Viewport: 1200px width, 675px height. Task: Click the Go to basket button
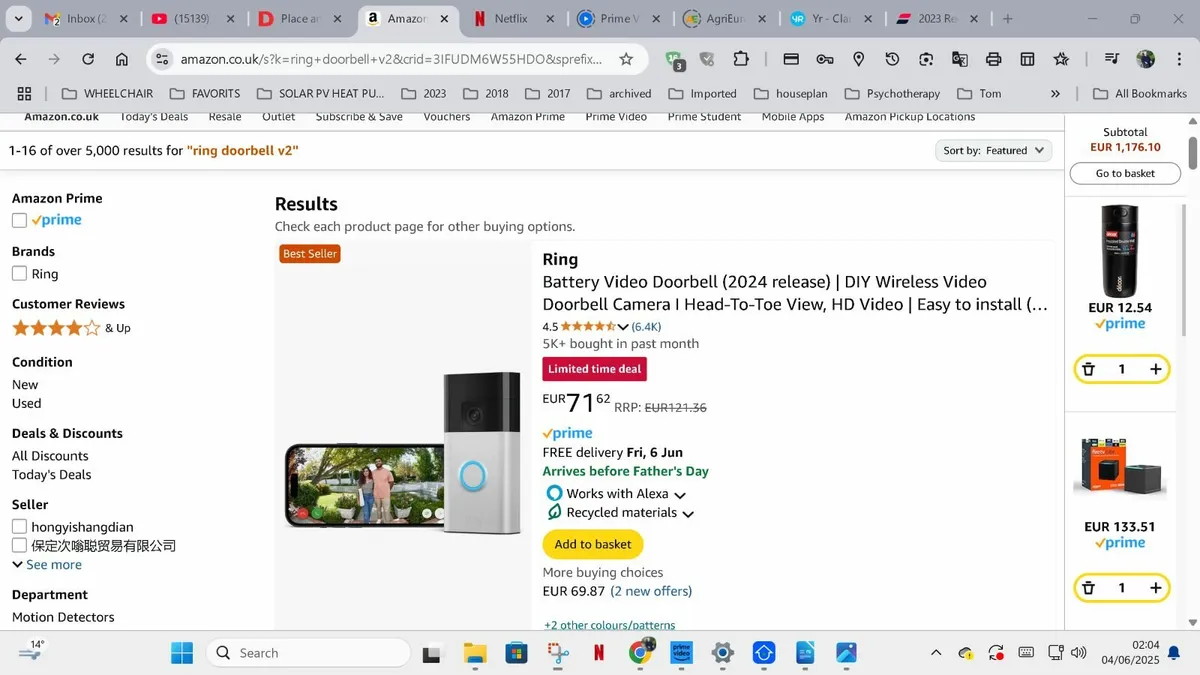(x=1125, y=173)
